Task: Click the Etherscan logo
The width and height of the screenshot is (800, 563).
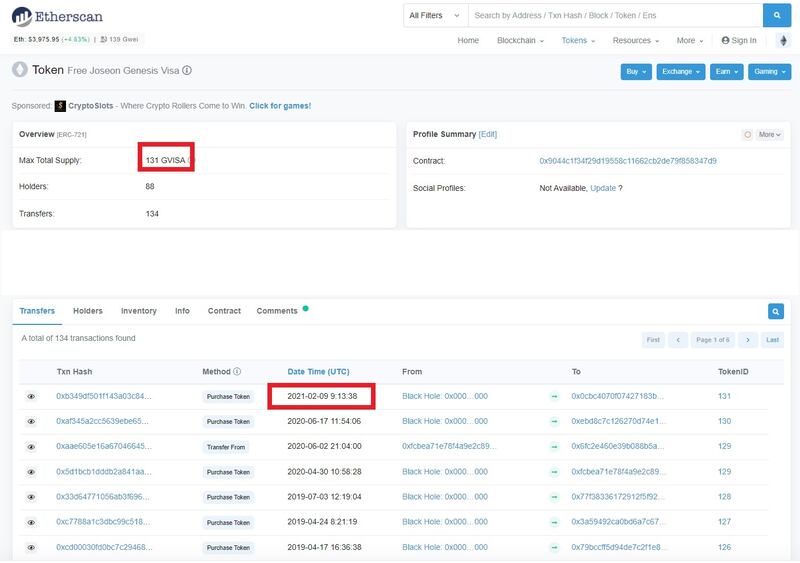Action: [x=57, y=16]
